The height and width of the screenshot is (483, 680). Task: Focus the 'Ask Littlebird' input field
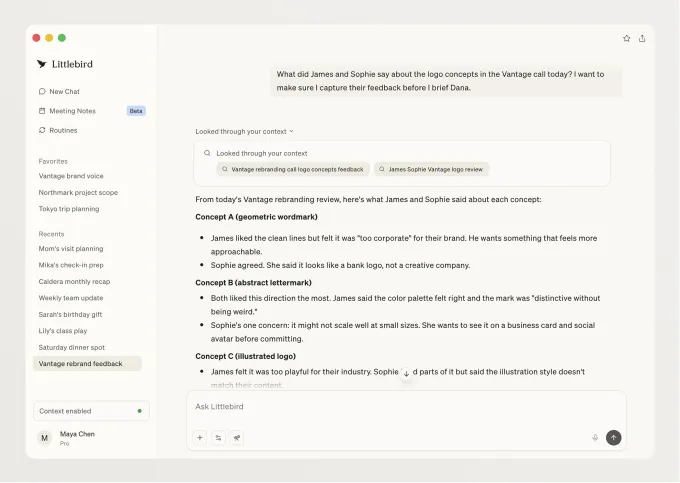tap(406, 406)
